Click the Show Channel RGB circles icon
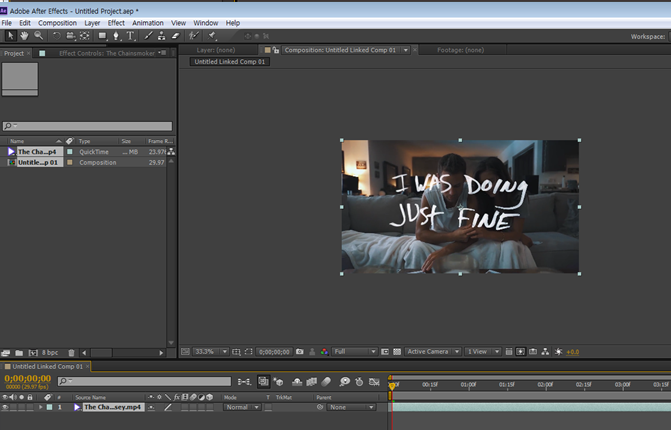 (x=324, y=352)
